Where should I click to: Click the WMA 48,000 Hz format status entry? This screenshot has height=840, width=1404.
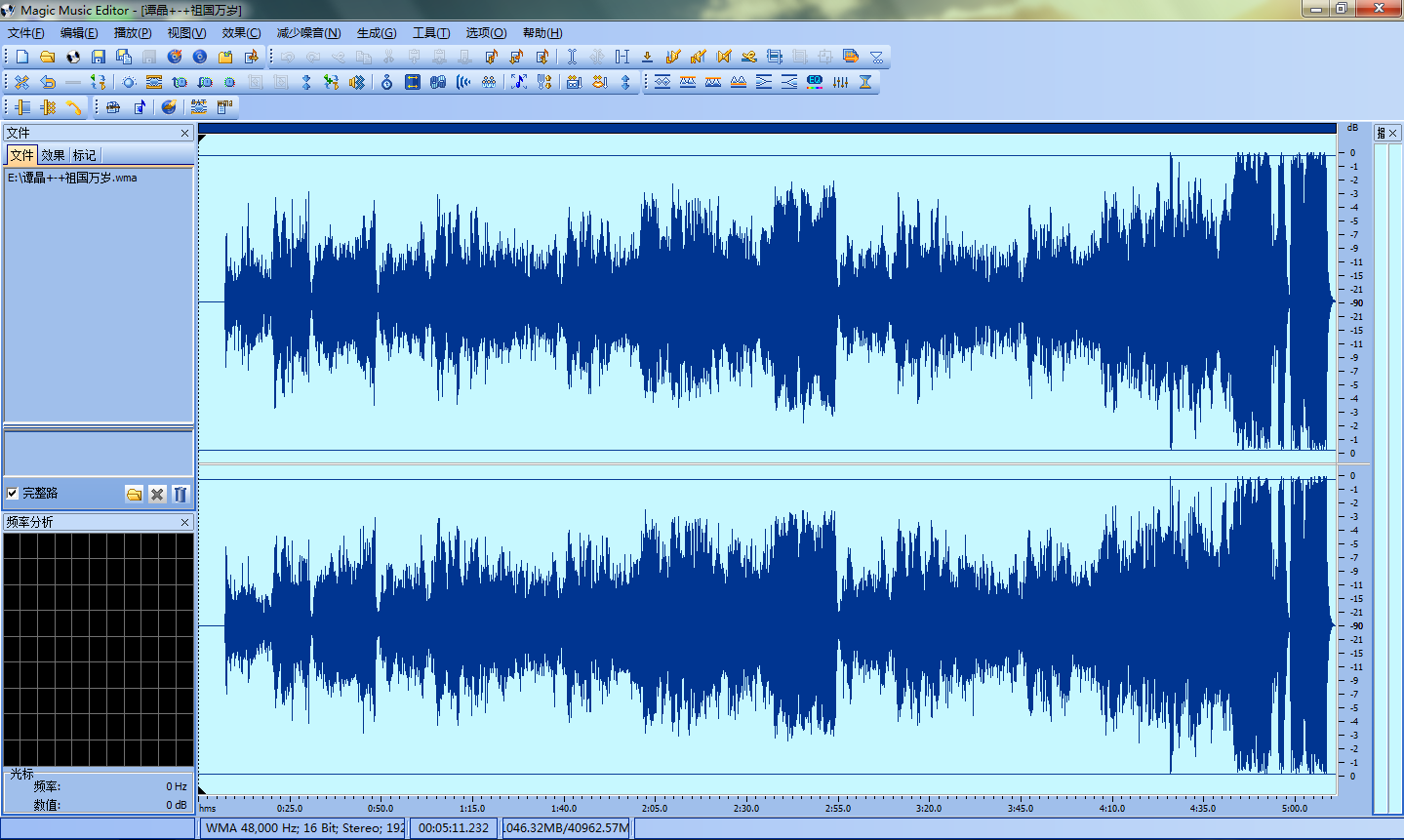pyautogui.click(x=302, y=828)
